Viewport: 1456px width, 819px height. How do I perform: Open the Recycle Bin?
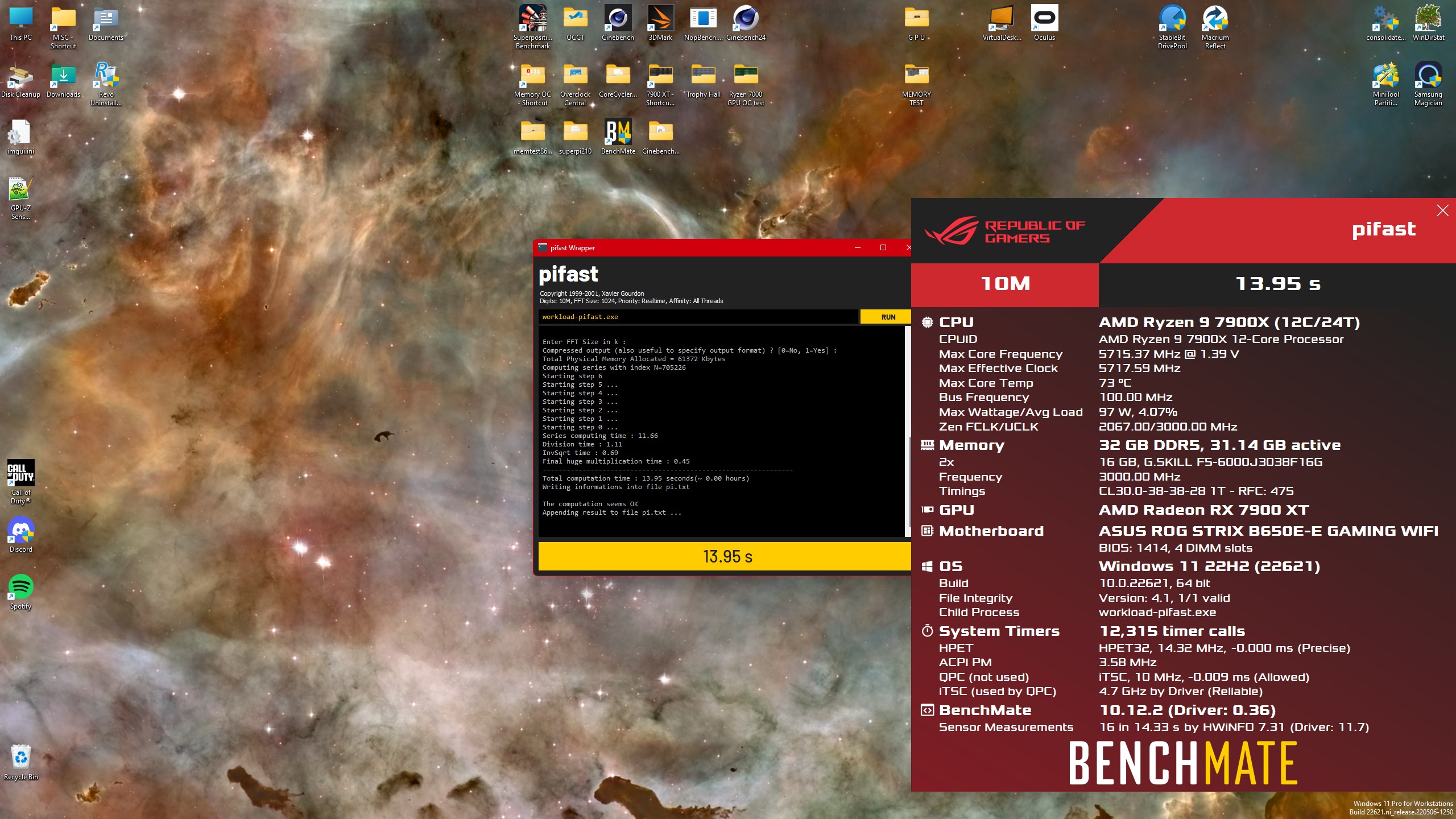[x=20, y=763]
